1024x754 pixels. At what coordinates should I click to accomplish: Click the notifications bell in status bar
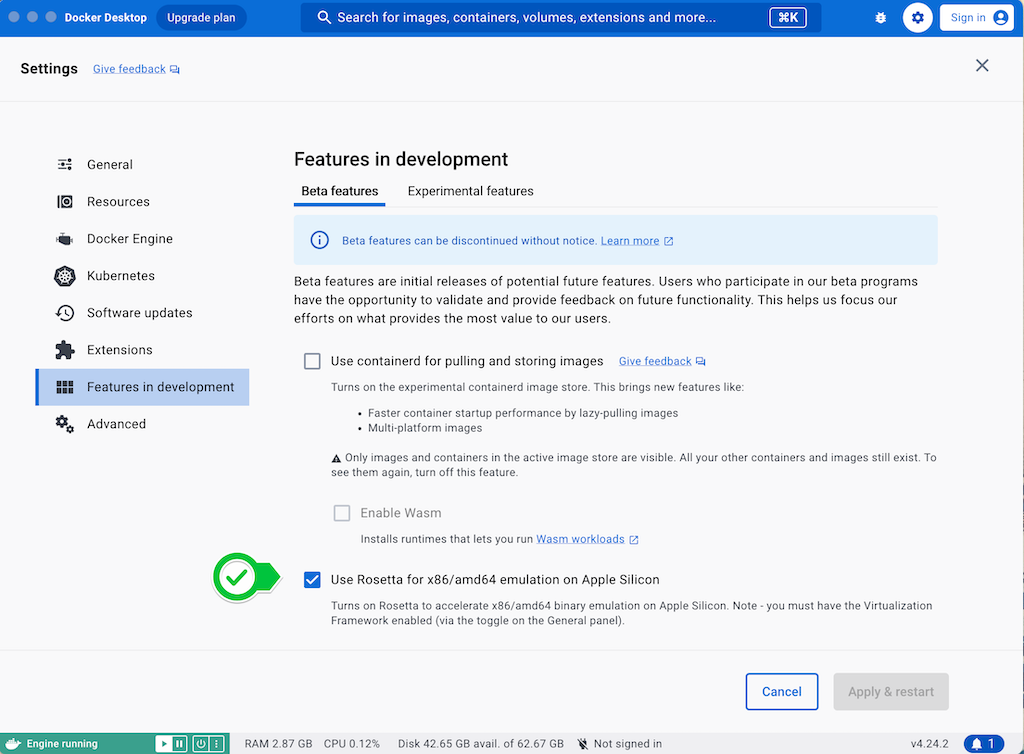tap(984, 744)
